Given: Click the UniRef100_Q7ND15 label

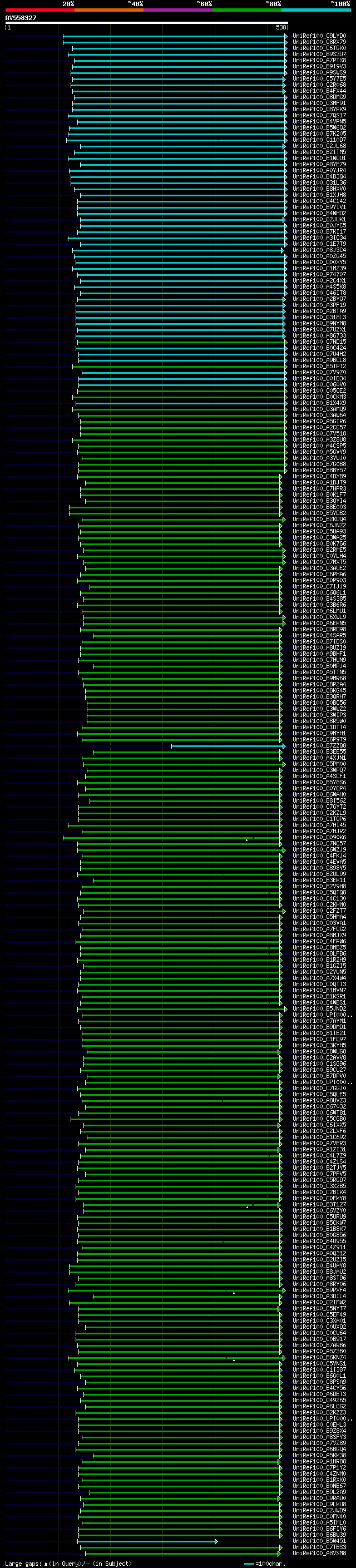Looking at the screenshot, I should pyautogui.click(x=319, y=342).
